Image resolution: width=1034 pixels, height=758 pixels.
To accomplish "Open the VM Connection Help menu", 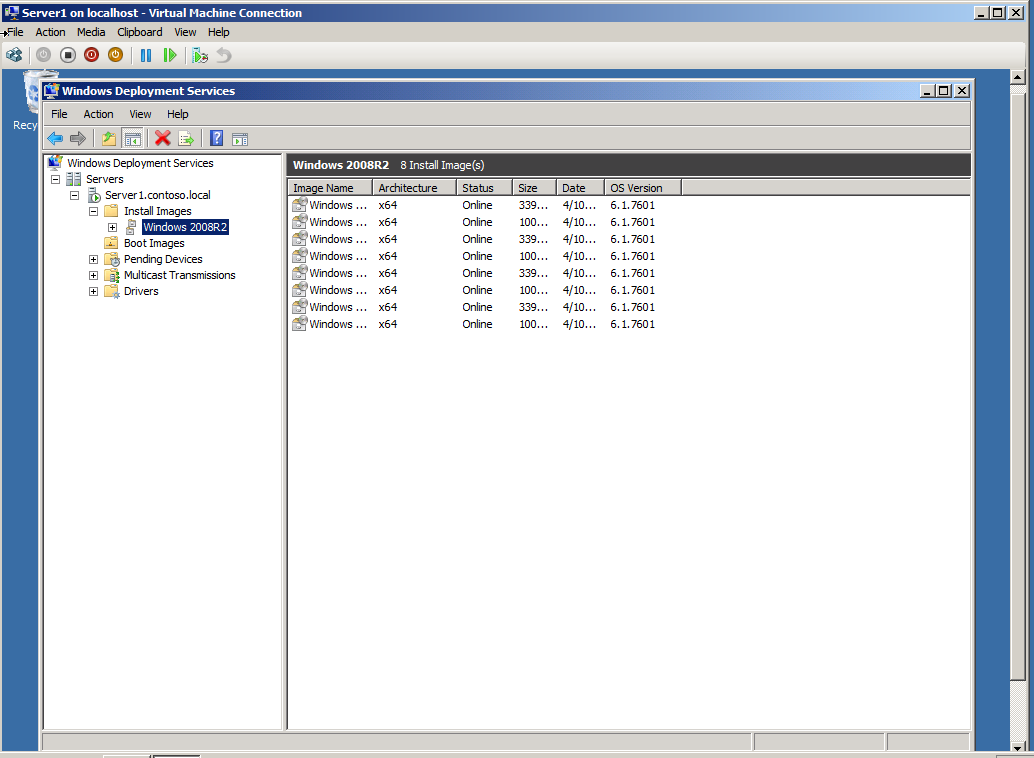I will [x=218, y=32].
